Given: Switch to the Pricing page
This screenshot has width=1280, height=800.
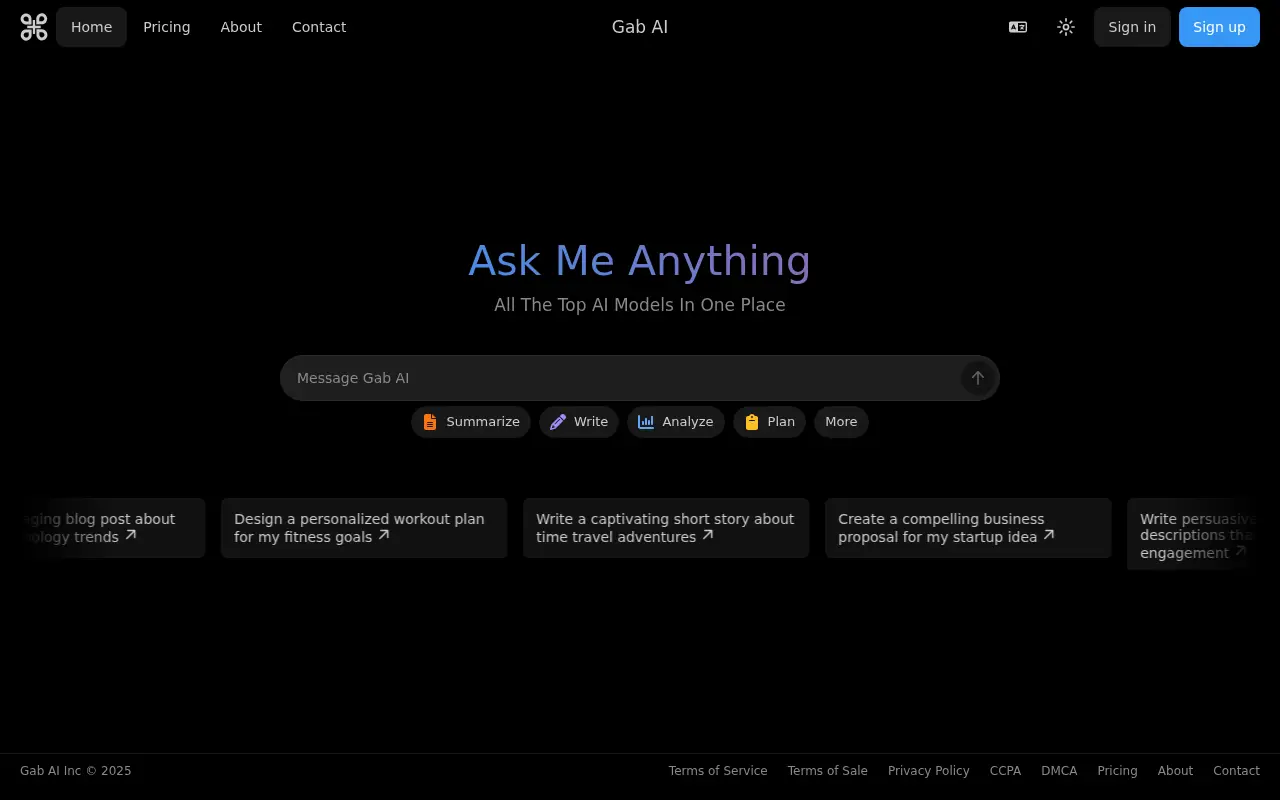Looking at the screenshot, I should (x=167, y=27).
